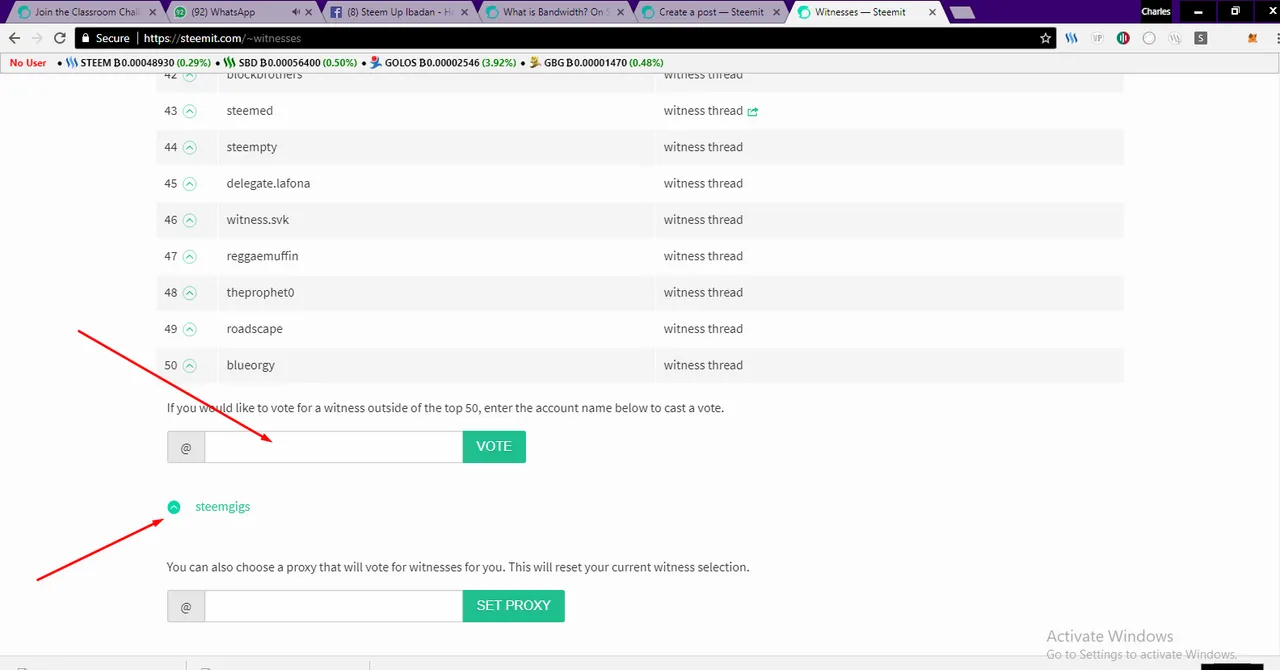Screen dimensions: 1280x670
Task: Bookmark this page with the star icon
Action: click(1046, 38)
